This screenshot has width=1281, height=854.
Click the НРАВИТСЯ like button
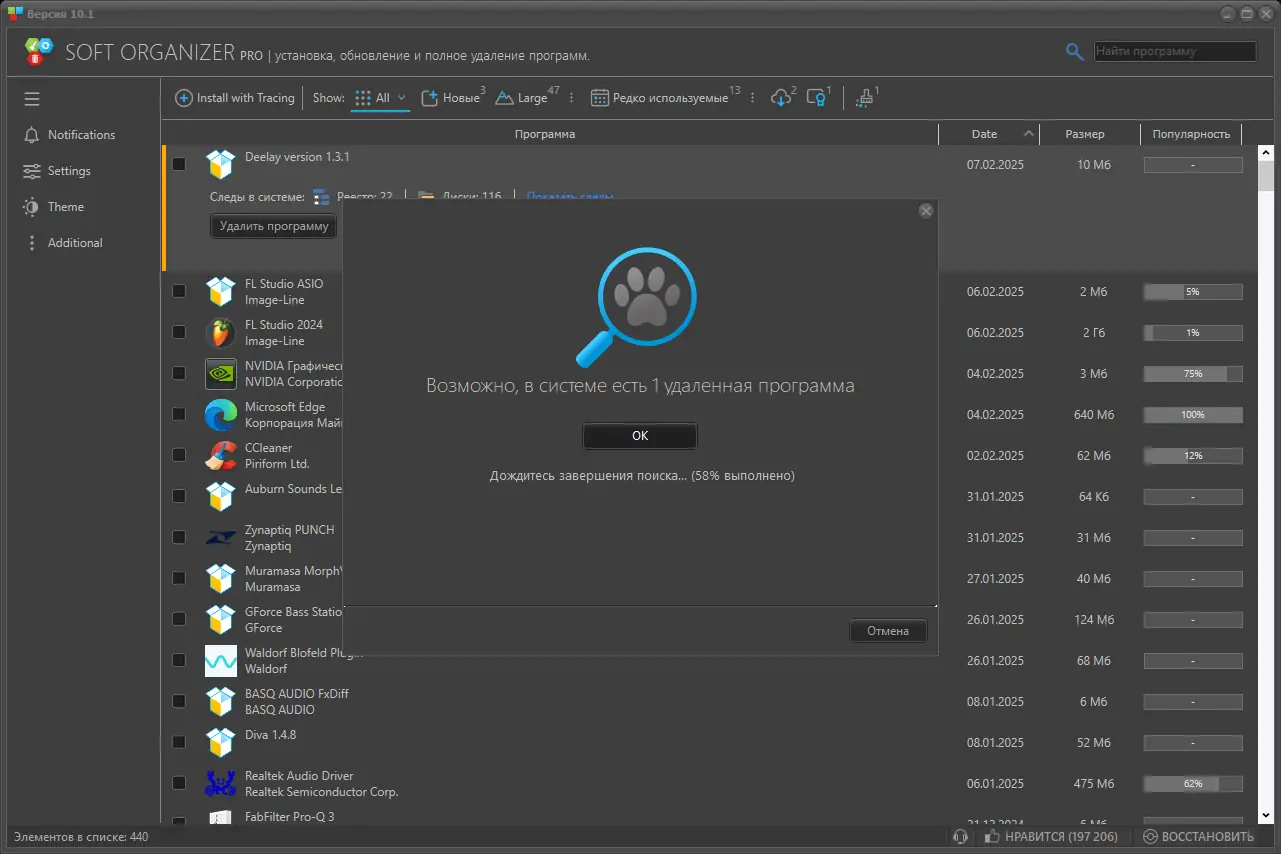[x=1050, y=837]
